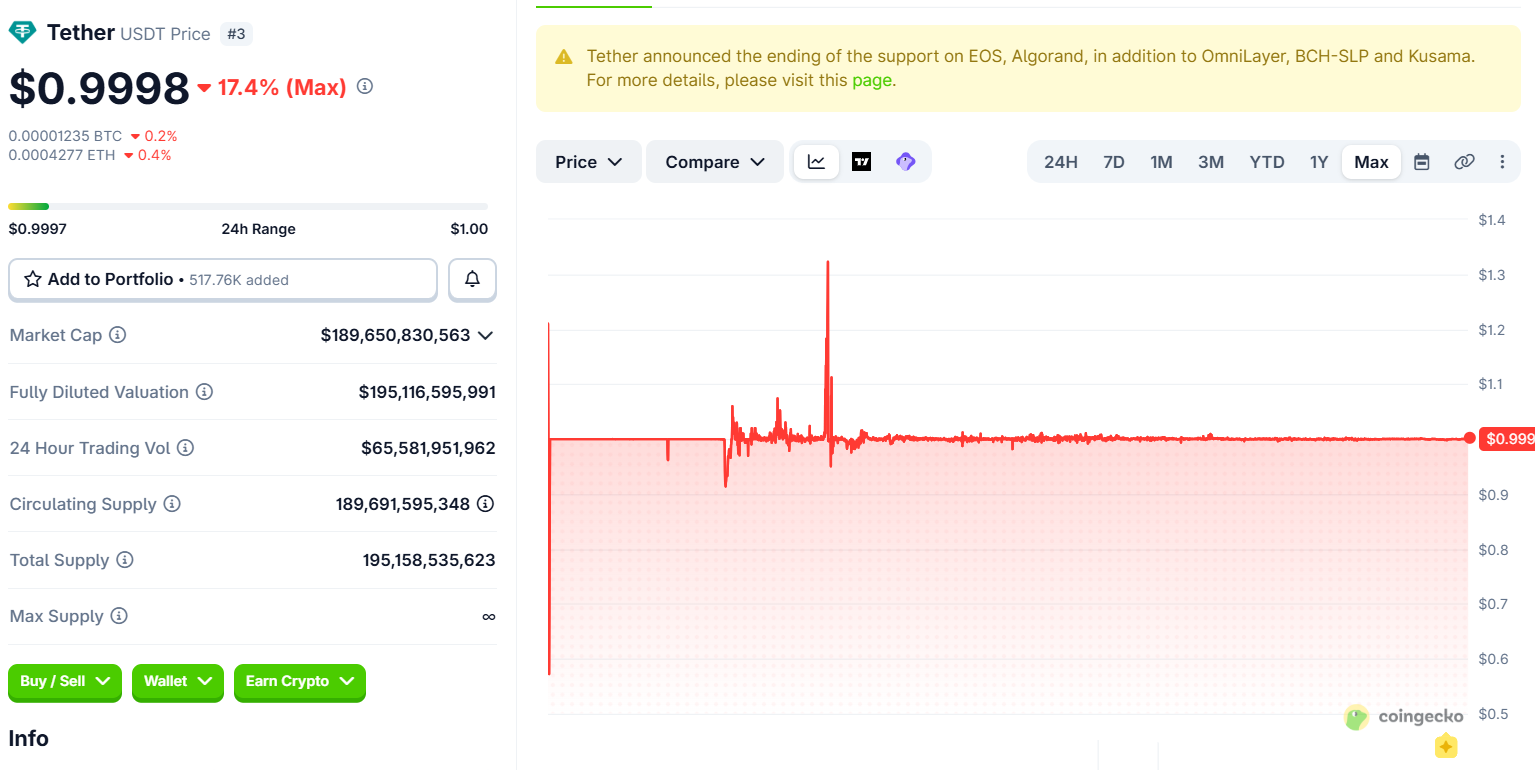Image resolution: width=1535 pixels, height=770 pixels.
Task: Click the $1.3 peak spike on chart
Action: point(828,264)
